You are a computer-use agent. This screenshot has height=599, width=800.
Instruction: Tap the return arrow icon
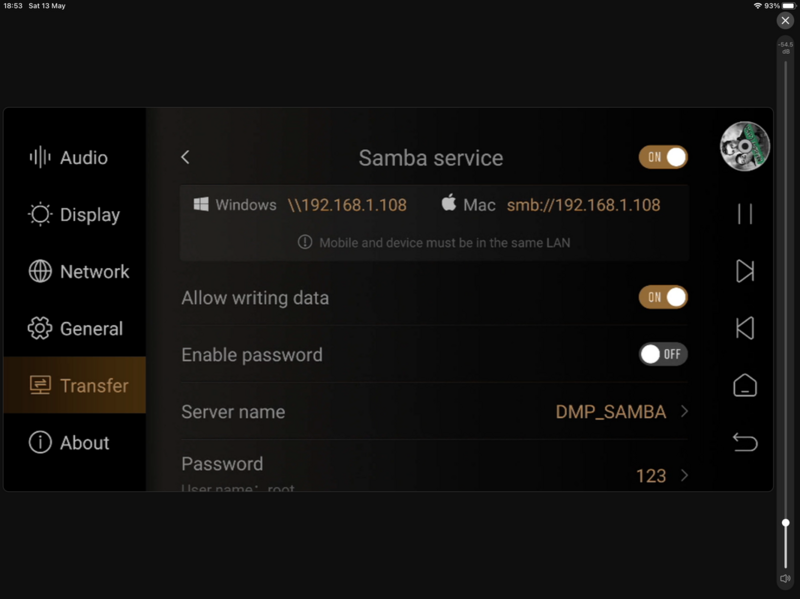pyautogui.click(x=745, y=442)
